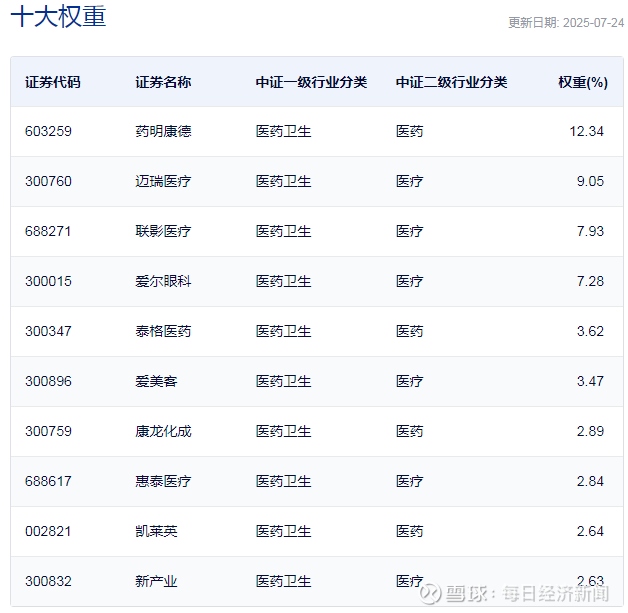Click the 更新日期: 2025-07-24 text
Viewport: 628px width, 613px height.
566,22
